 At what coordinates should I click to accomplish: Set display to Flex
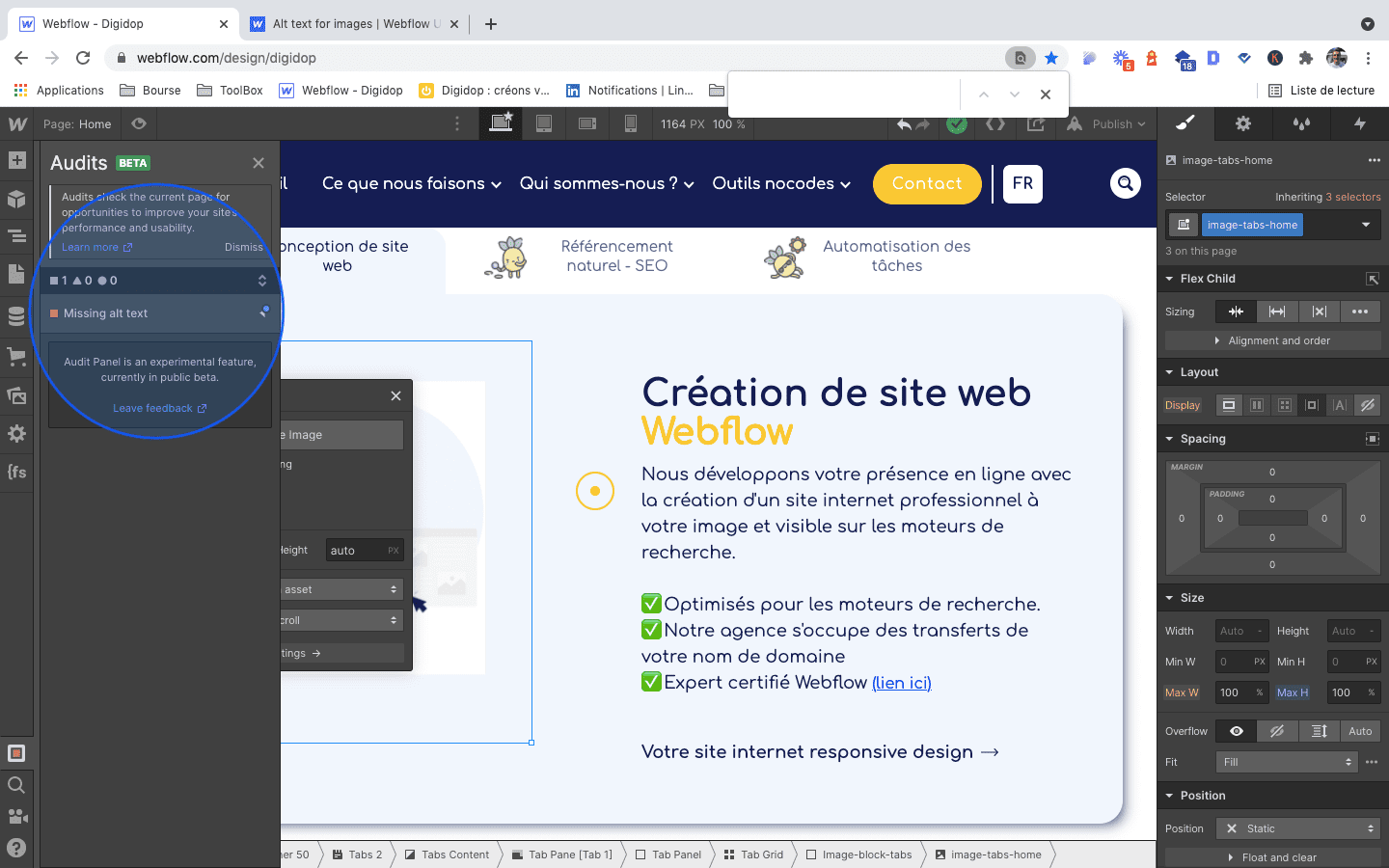[1257, 405]
